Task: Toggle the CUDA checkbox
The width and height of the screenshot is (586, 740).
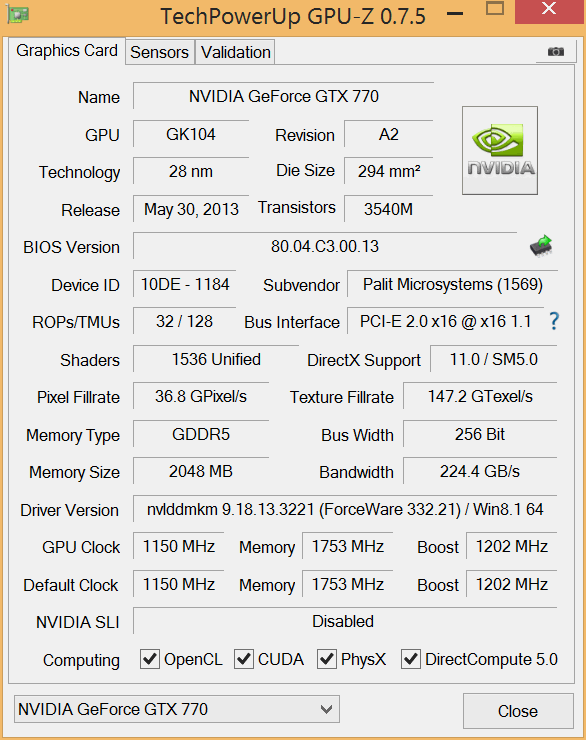Action: [243, 659]
